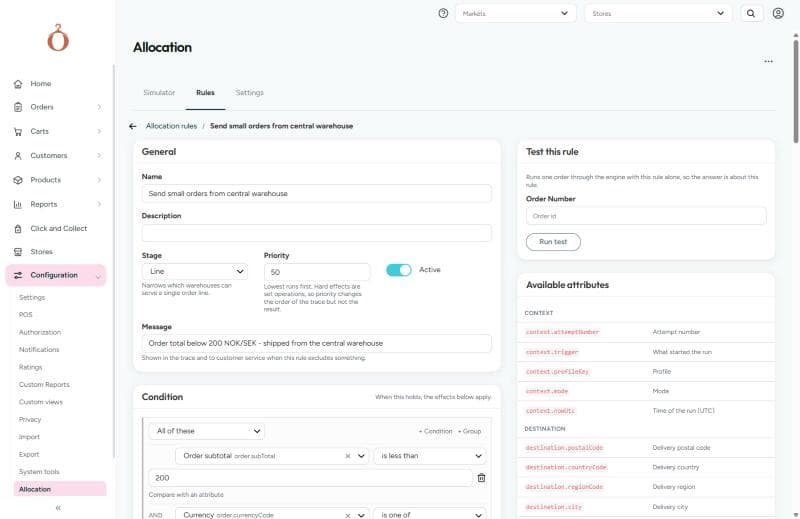
Task: Add a new condition Group
Action: (x=469, y=431)
